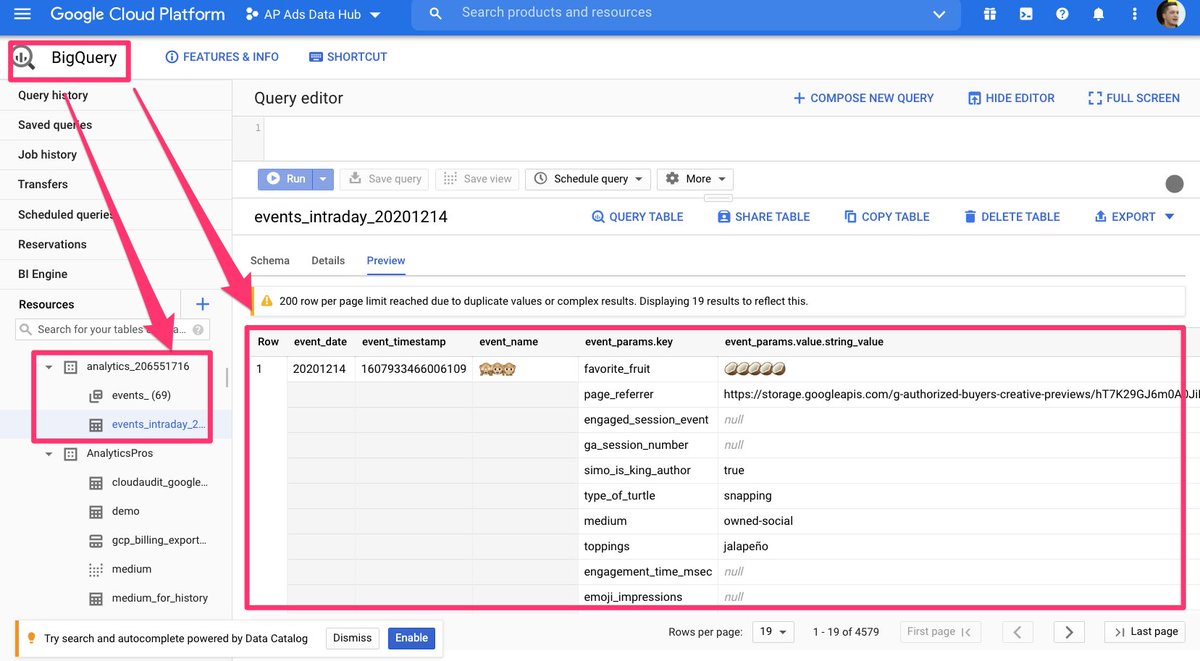Expand the search bar dropdown arrow
The height and width of the screenshot is (661, 1200).
pos(939,14)
